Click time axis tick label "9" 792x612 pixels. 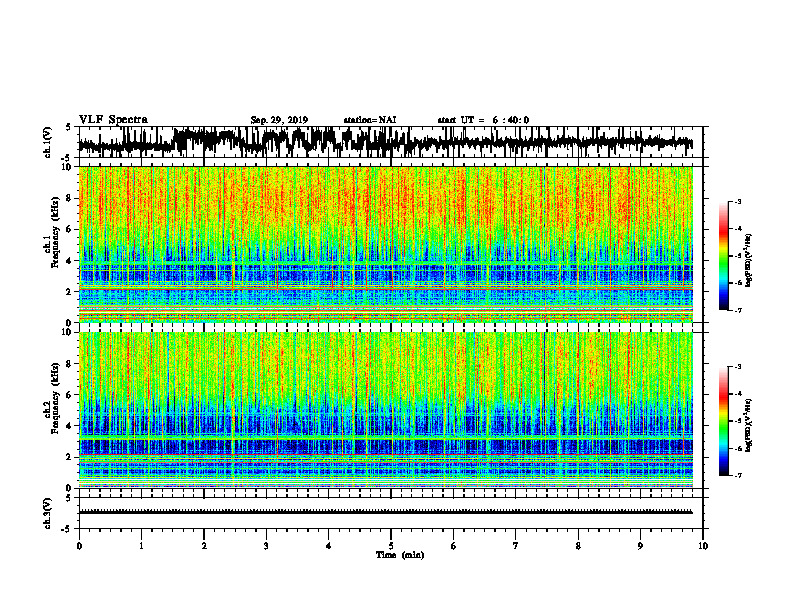click(640, 546)
